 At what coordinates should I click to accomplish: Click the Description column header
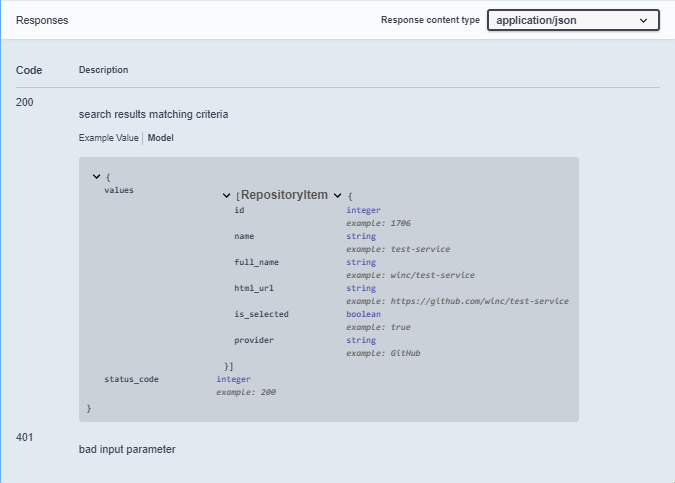click(x=103, y=70)
